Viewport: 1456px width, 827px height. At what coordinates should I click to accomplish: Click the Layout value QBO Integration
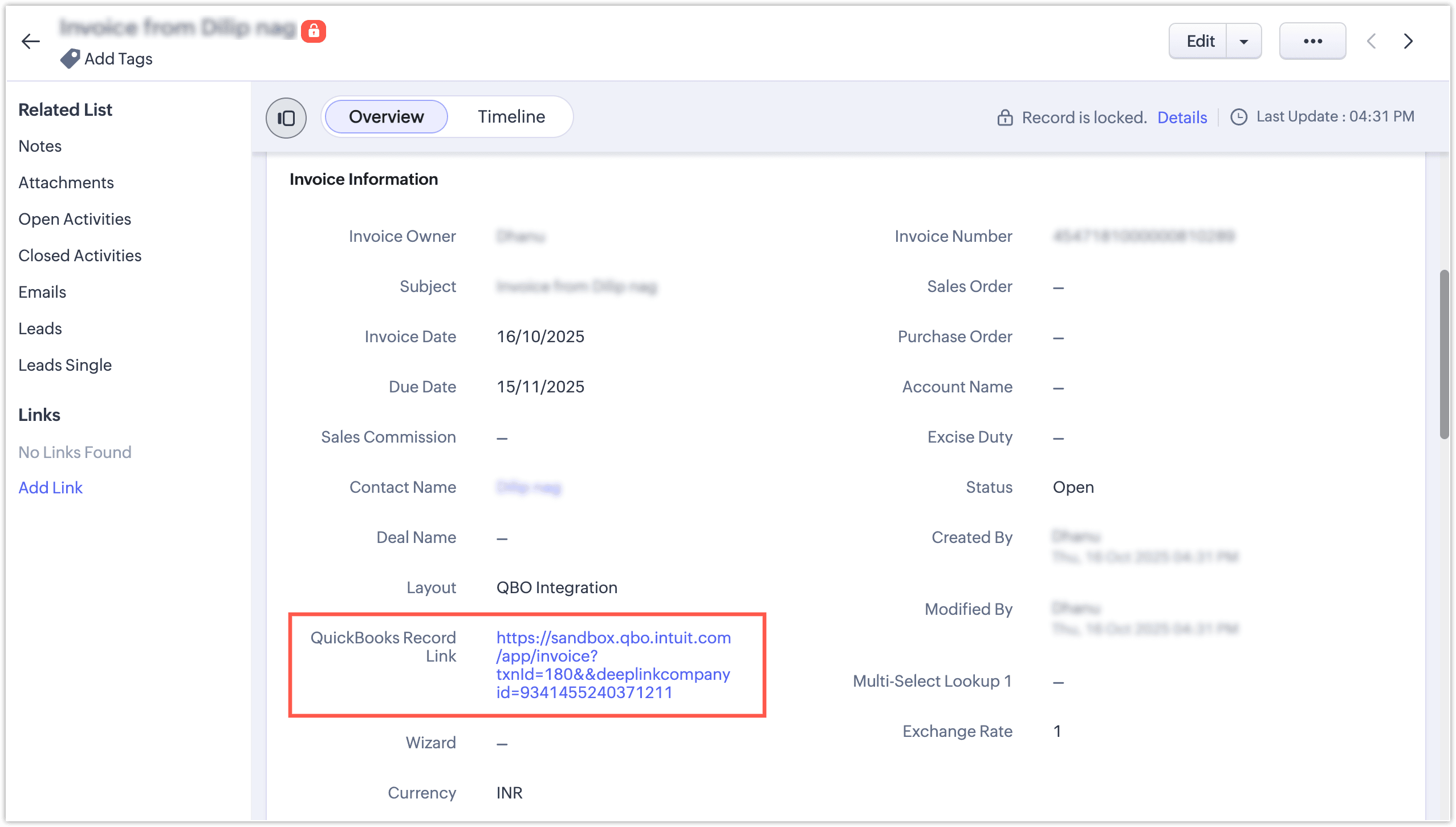[x=557, y=588]
